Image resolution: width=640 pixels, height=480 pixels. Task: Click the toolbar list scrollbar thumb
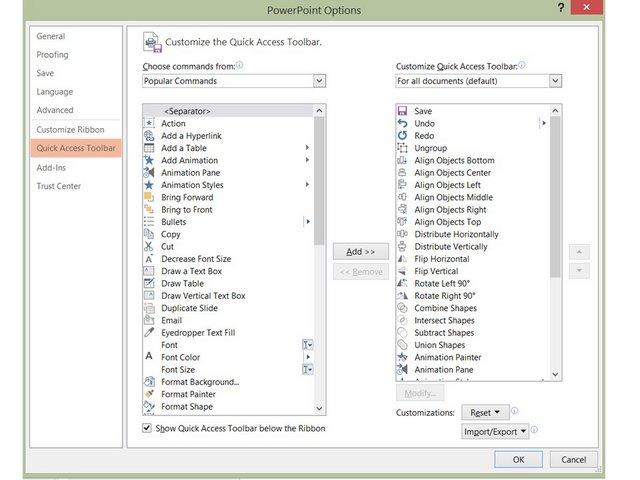(555, 197)
